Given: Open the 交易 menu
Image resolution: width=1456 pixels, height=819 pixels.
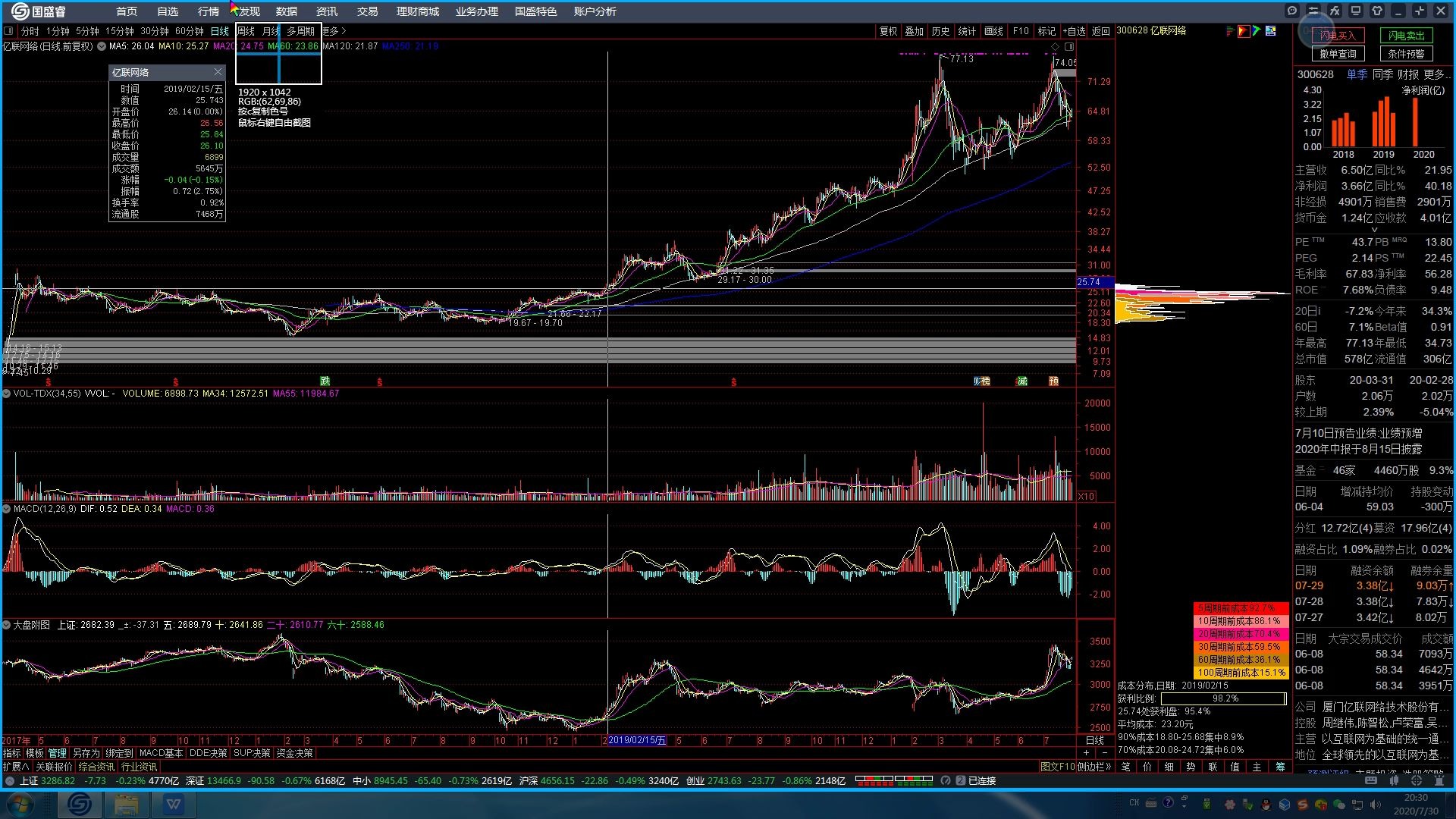Looking at the screenshot, I should 368,11.
